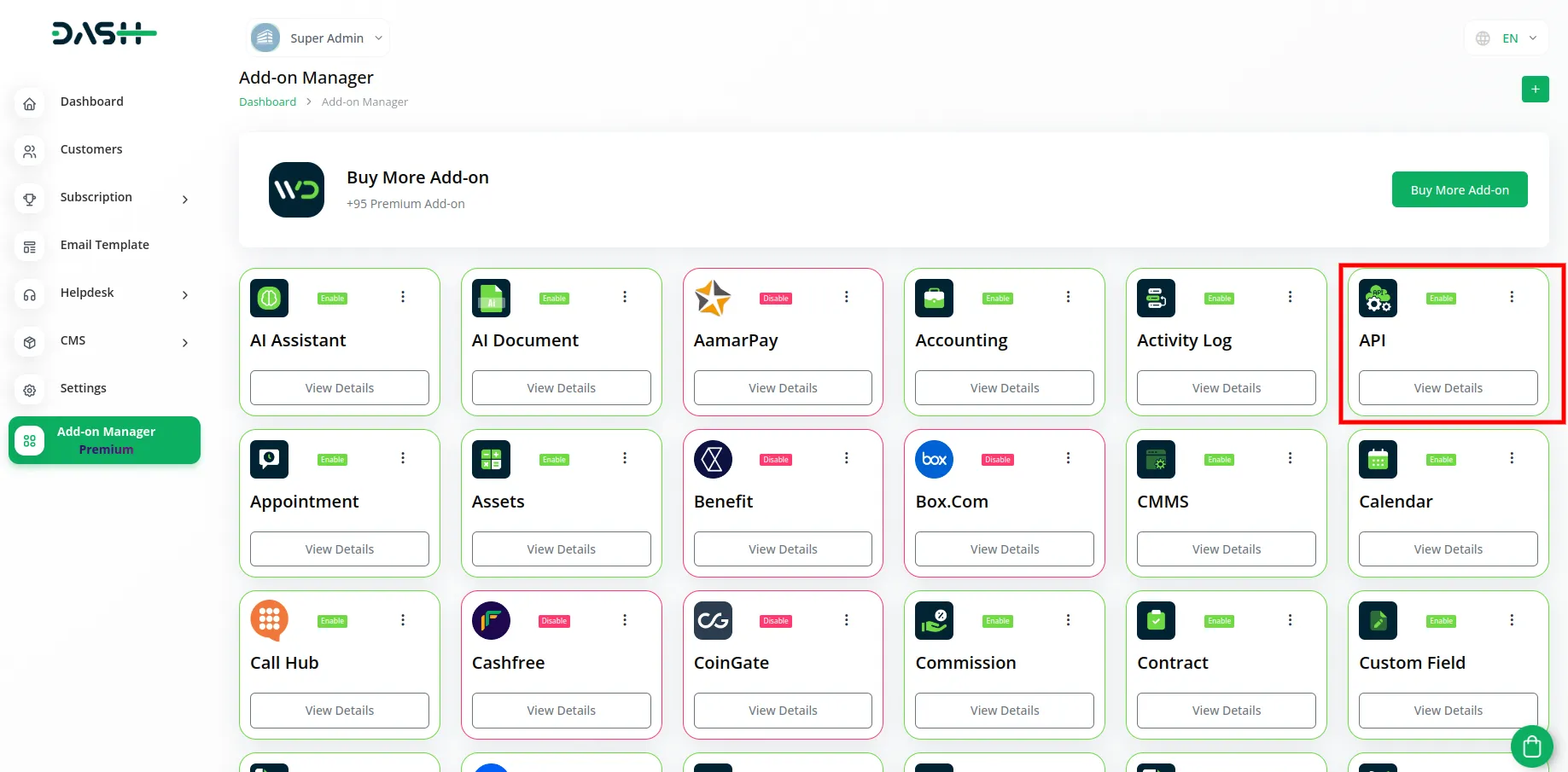Image resolution: width=1568 pixels, height=772 pixels.
Task: Click the Contract add-on icon
Action: (1156, 620)
